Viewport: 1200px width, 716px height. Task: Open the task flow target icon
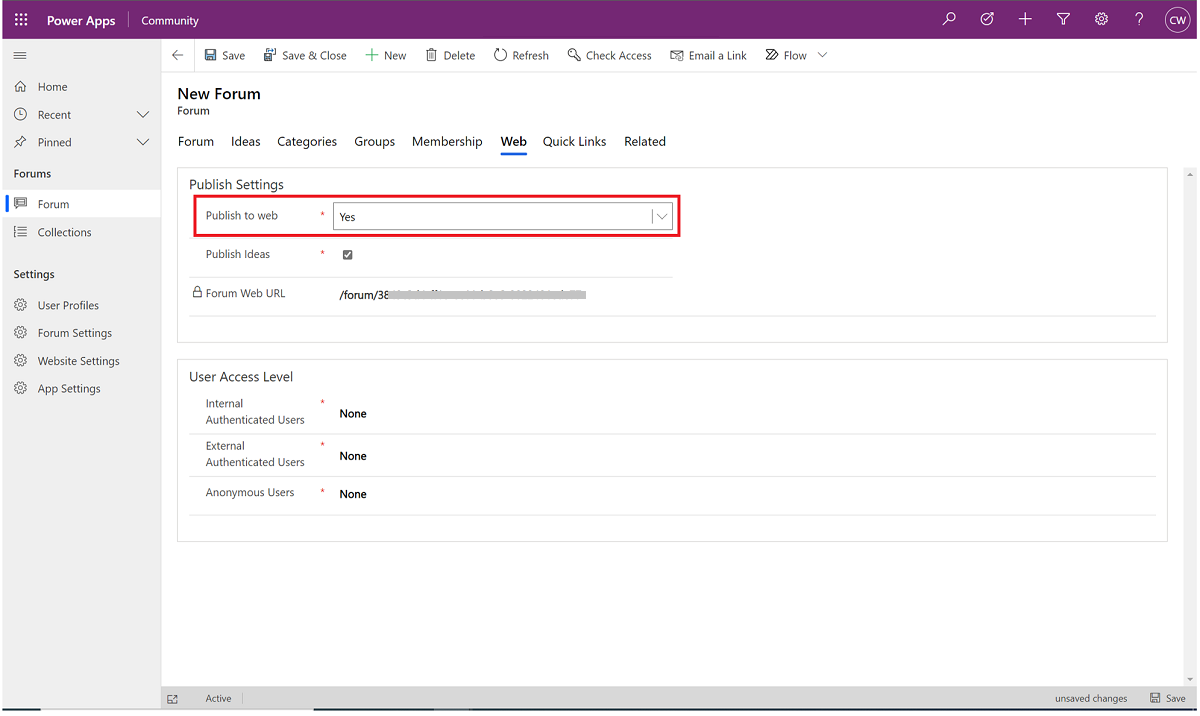pyautogui.click(x=987, y=19)
